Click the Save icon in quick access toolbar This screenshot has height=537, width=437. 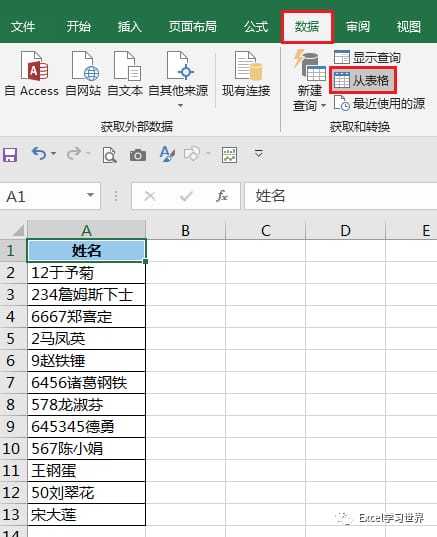pos(10,155)
